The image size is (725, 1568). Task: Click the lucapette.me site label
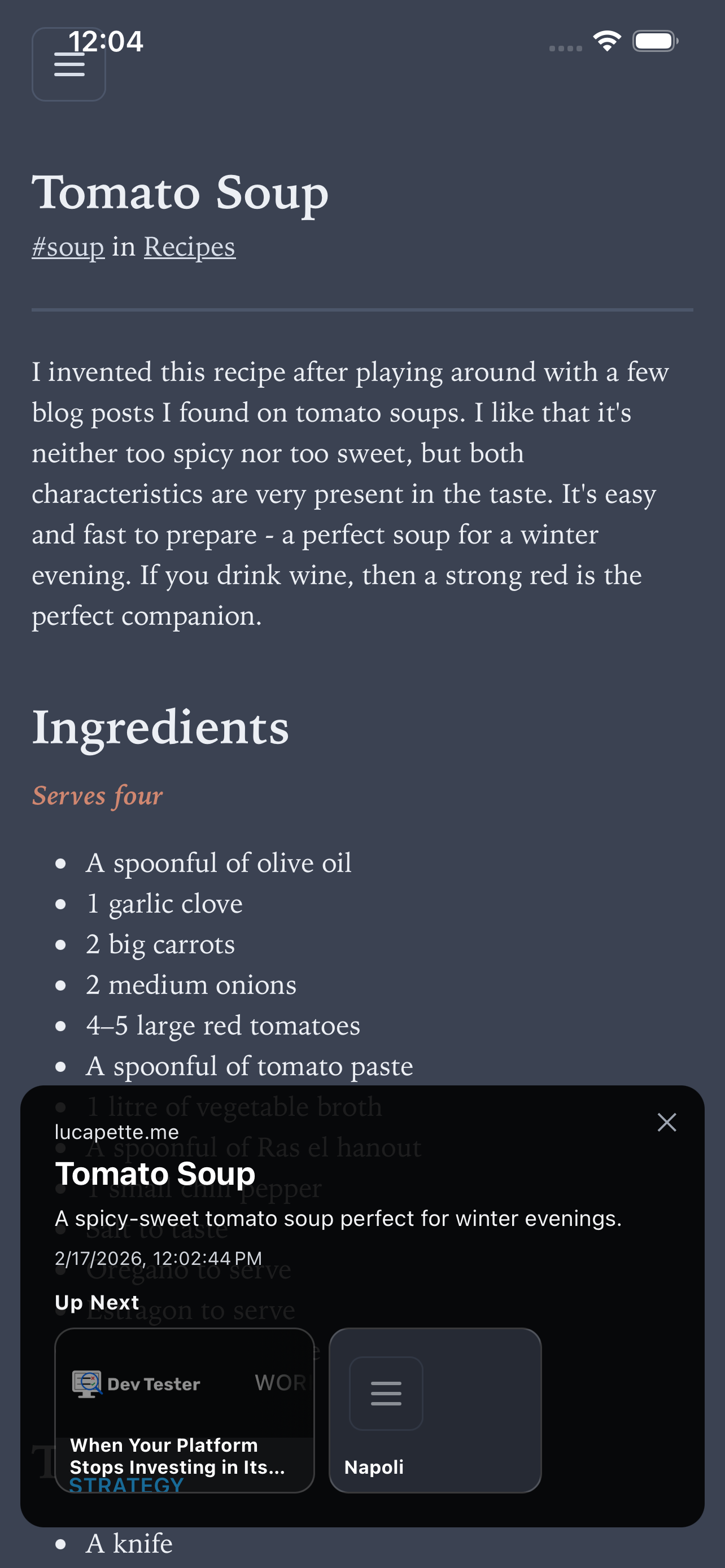tap(116, 1132)
